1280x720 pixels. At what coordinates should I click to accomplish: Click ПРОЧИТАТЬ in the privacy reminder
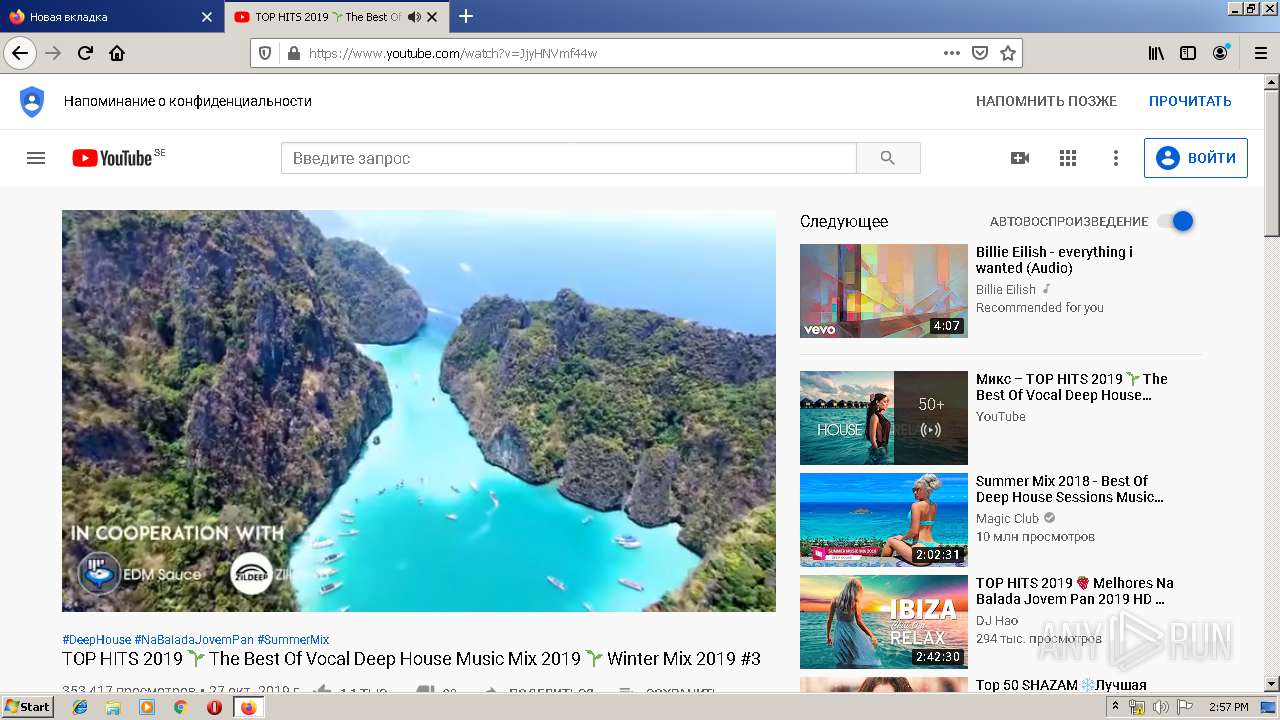tap(1190, 101)
